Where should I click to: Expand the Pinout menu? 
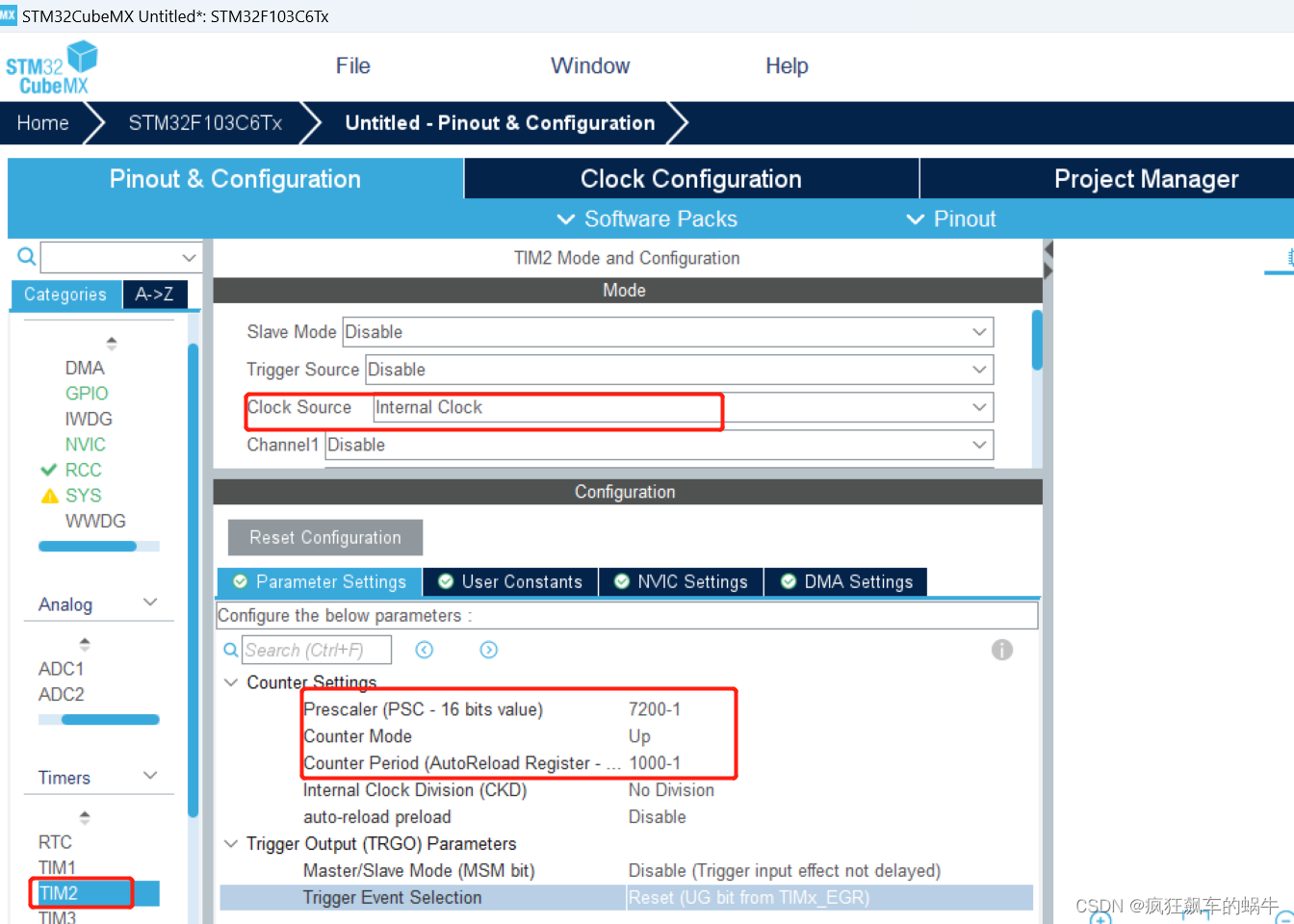coord(951,219)
